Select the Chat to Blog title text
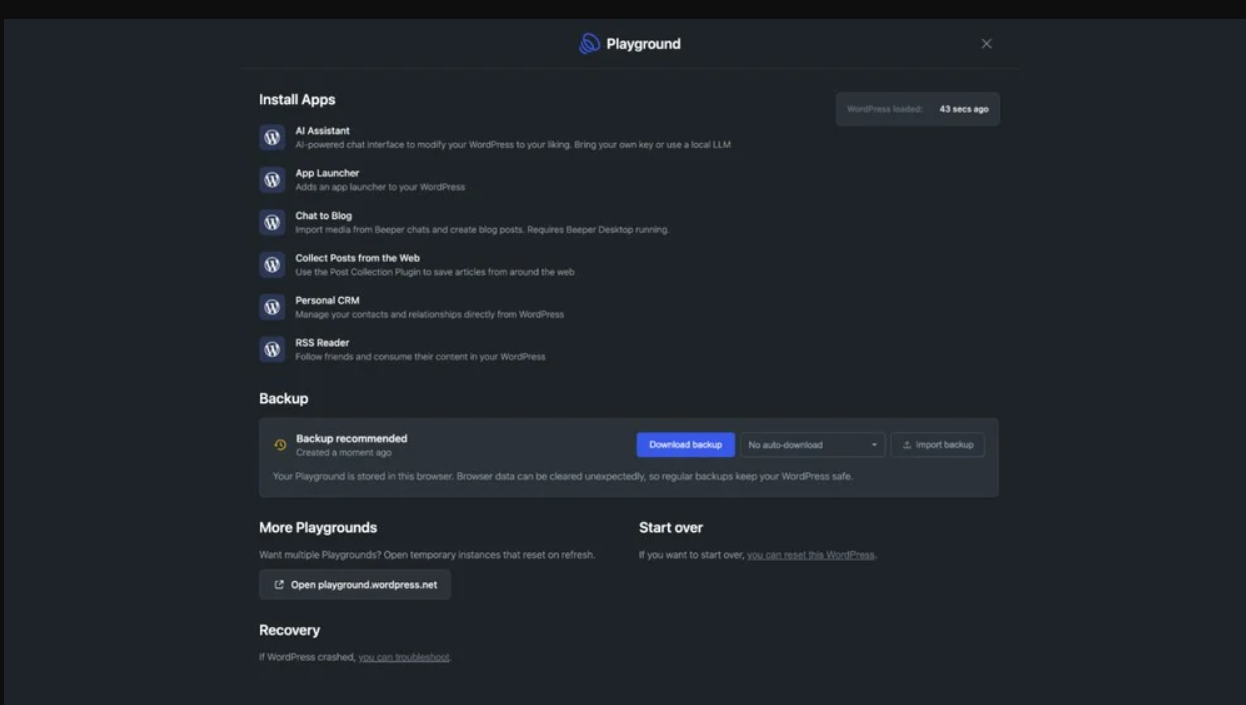 point(323,216)
